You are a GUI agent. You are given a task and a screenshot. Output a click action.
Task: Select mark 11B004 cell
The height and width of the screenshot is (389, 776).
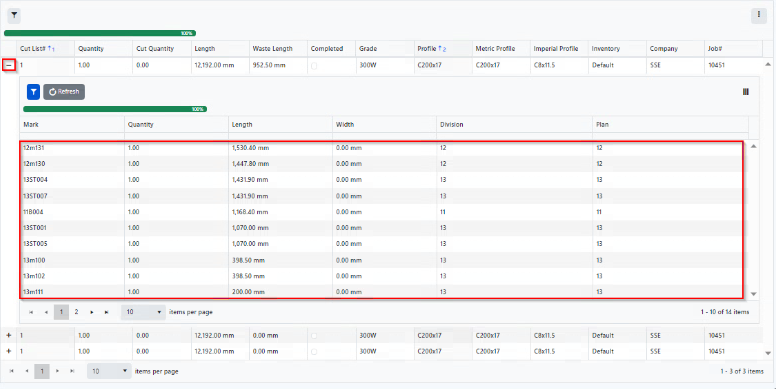click(x=72, y=212)
